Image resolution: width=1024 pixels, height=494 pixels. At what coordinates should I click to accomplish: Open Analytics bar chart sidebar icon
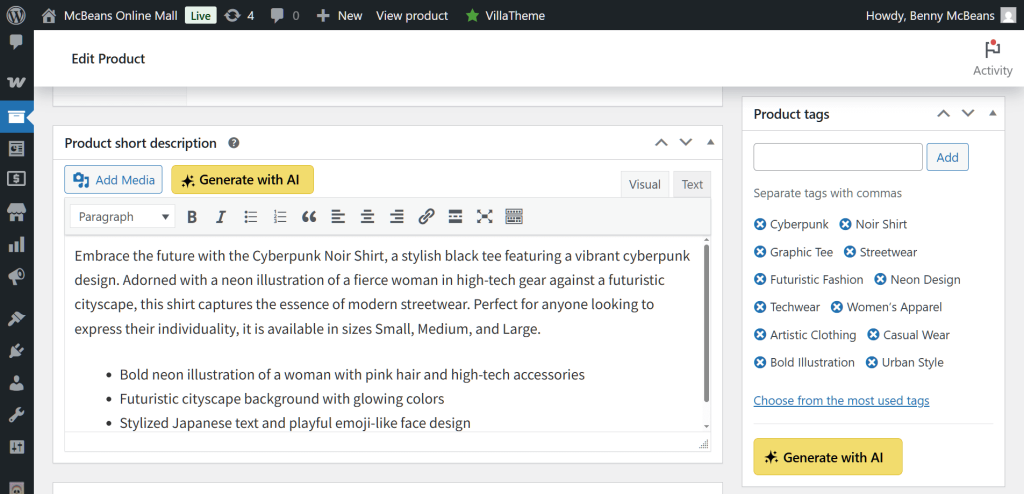click(x=16, y=244)
